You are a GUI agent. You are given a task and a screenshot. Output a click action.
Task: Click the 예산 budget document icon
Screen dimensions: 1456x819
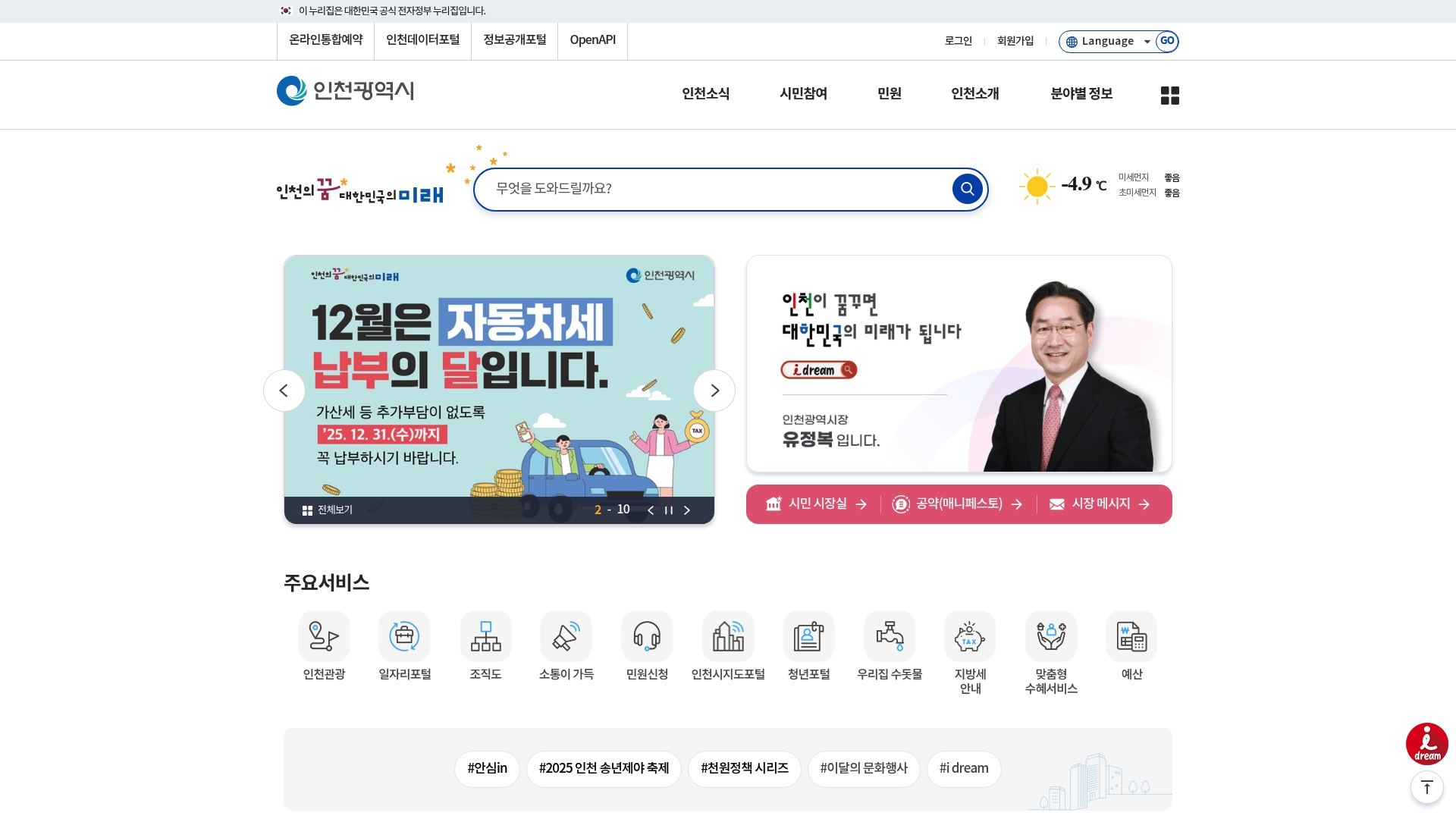[x=1132, y=637]
